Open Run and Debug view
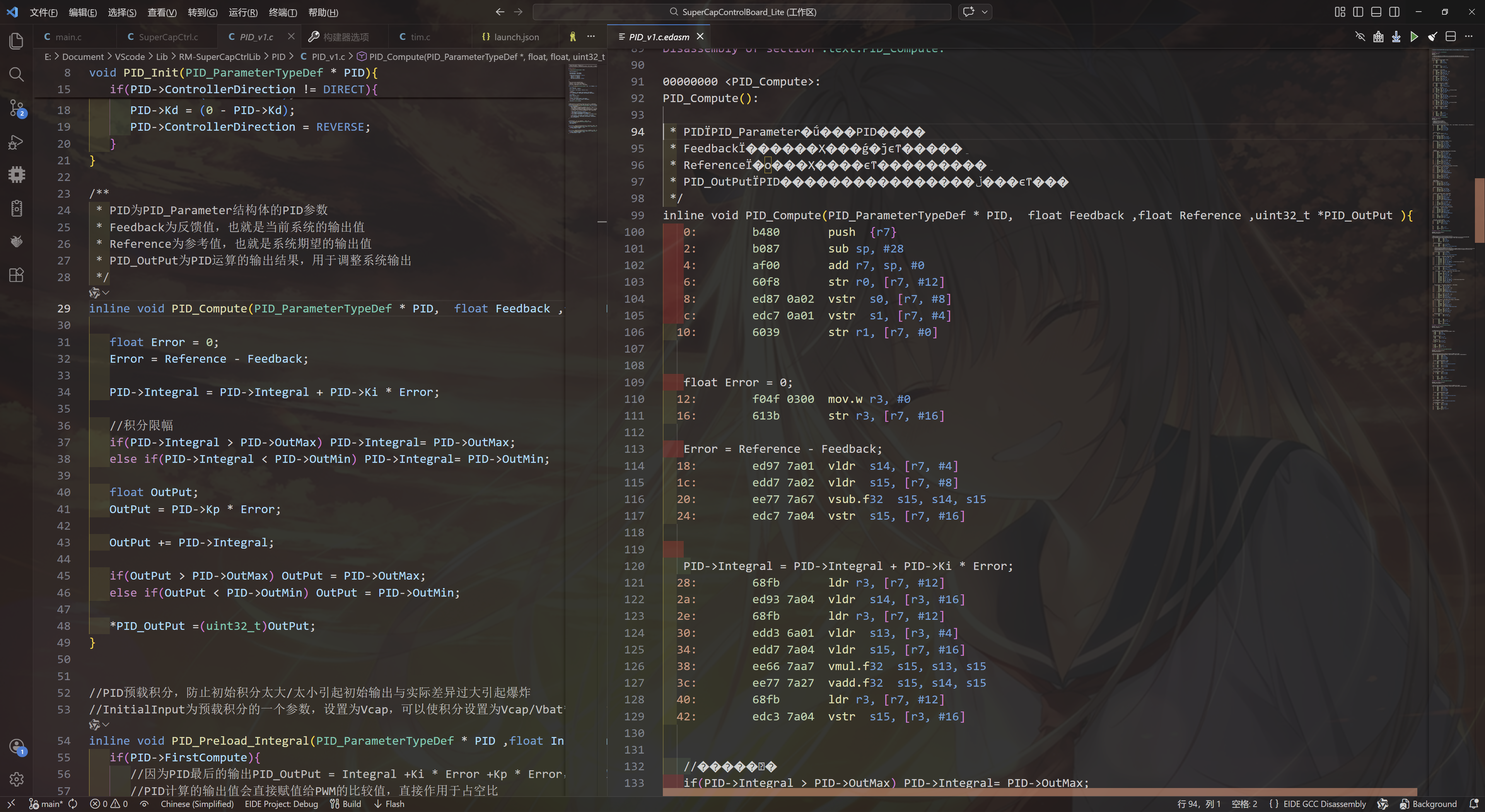 coord(16,142)
